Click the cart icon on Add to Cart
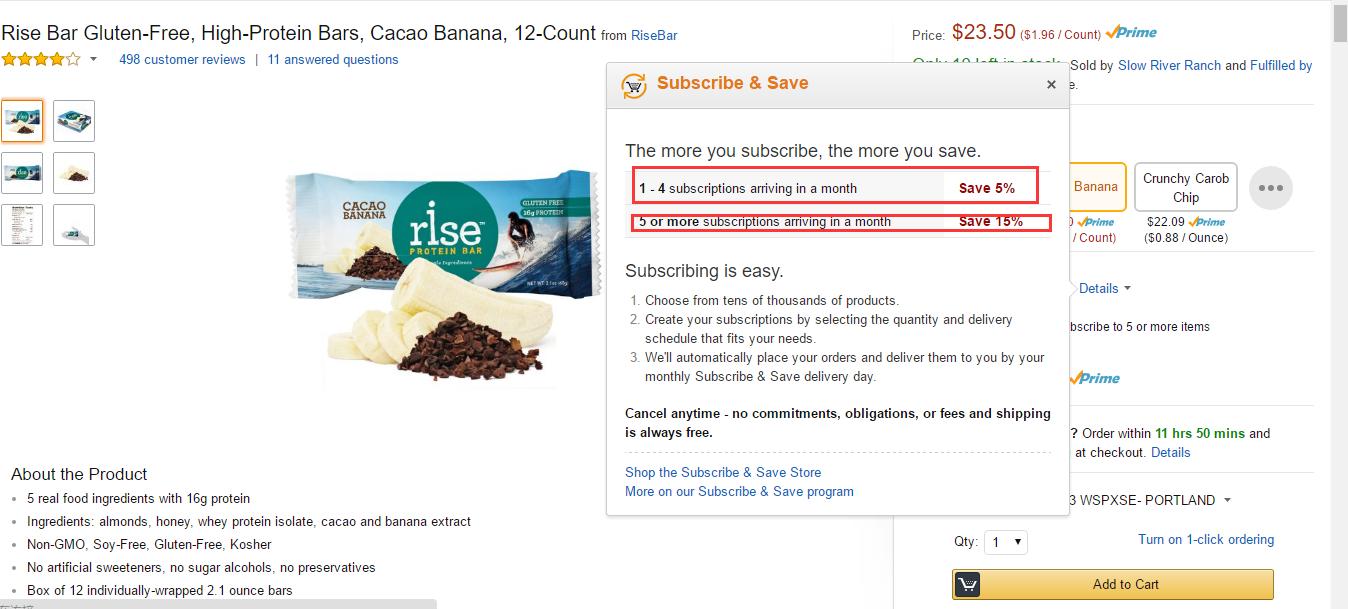The width and height of the screenshot is (1348, 609). (967, 584)
